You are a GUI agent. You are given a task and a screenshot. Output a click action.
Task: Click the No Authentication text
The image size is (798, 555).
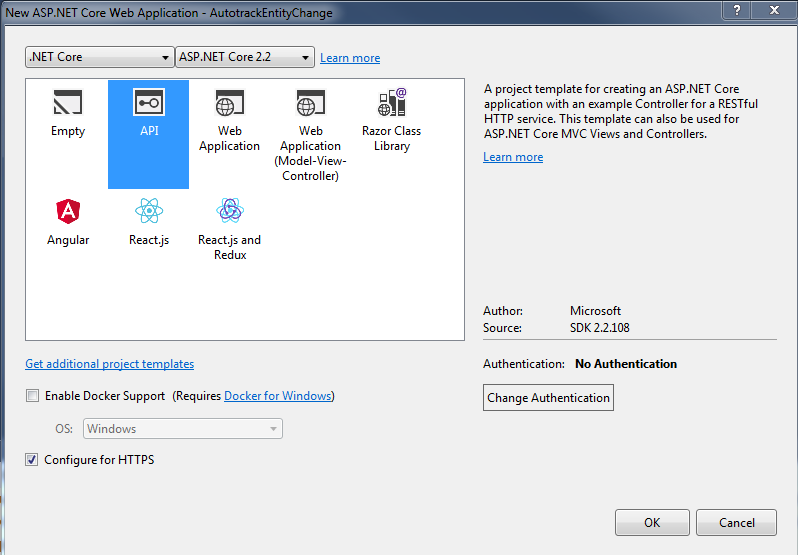tap(625, 364)
